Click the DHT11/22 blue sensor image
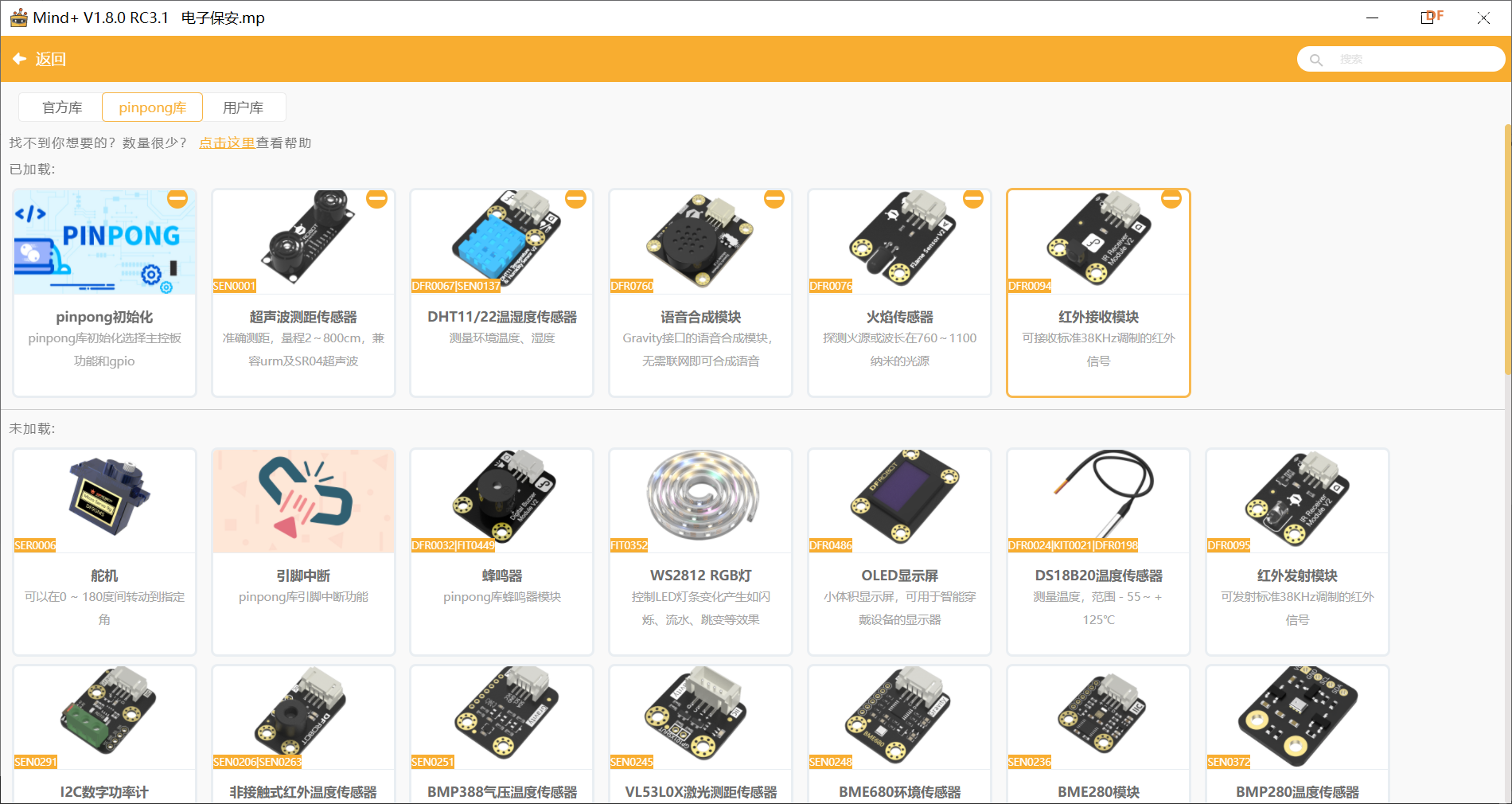The width and height of the screenshot is (1512, 804). tap(502, 242)
